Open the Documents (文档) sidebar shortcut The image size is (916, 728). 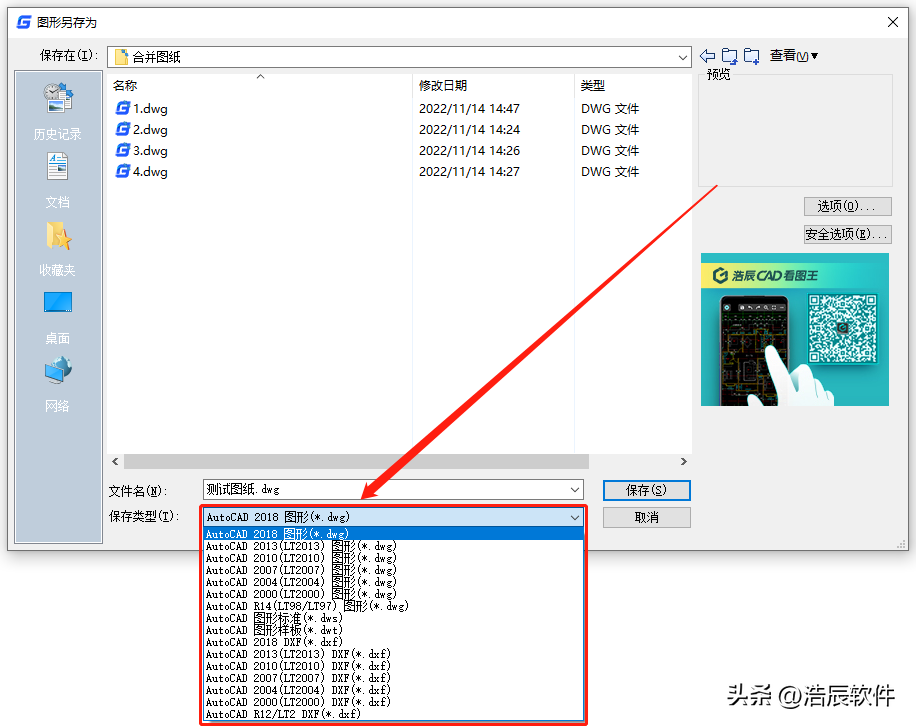pyautogui.click(x=57, y=181)
